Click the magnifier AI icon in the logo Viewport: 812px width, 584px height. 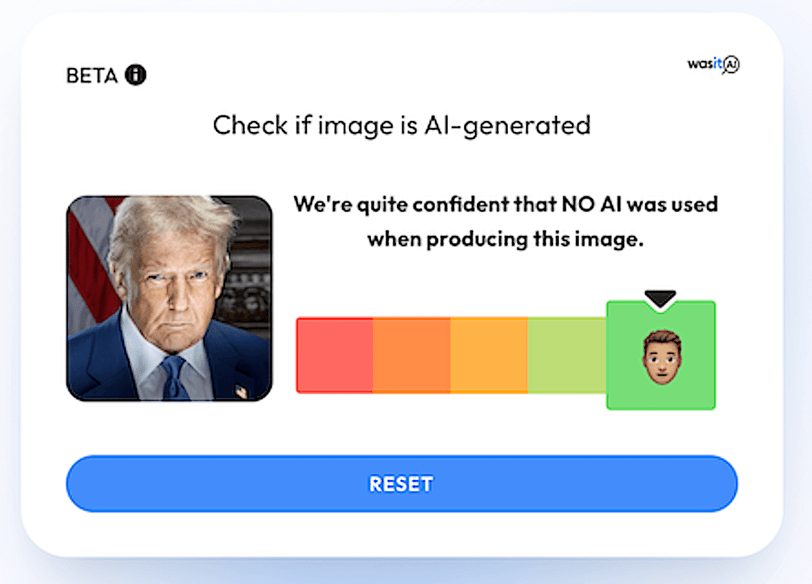[731, 65]
